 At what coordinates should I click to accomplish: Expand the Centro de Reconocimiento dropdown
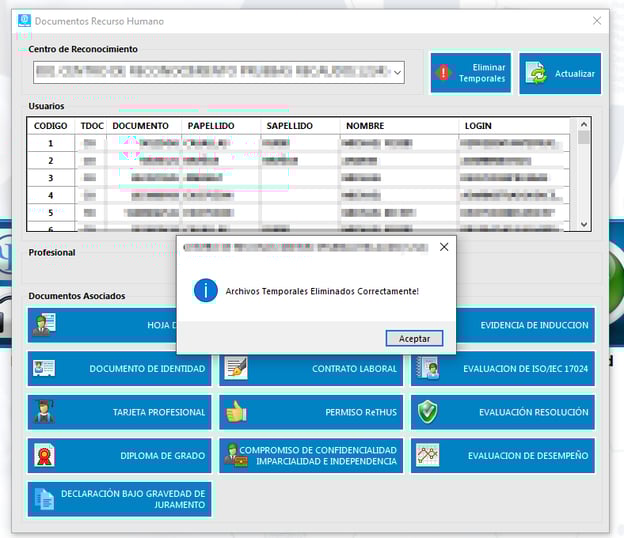pos(397,72)
